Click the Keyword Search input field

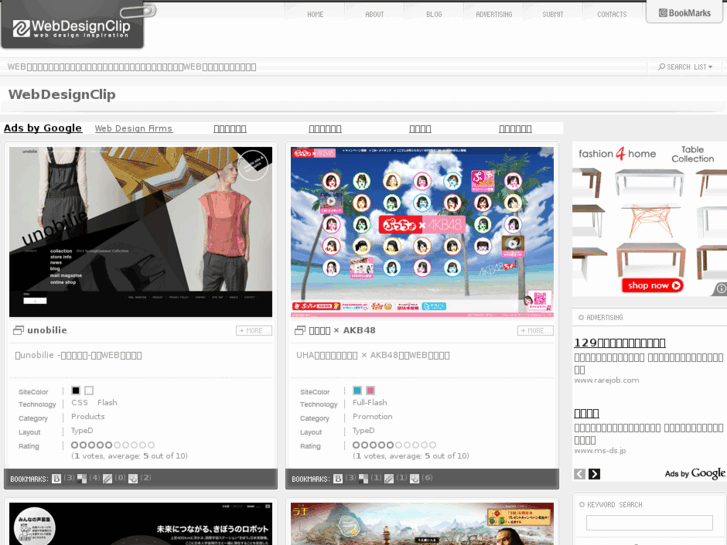[649, 523]
